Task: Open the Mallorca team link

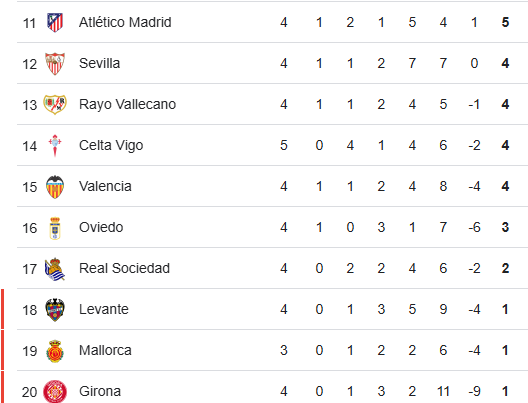Action: (105, 350)
